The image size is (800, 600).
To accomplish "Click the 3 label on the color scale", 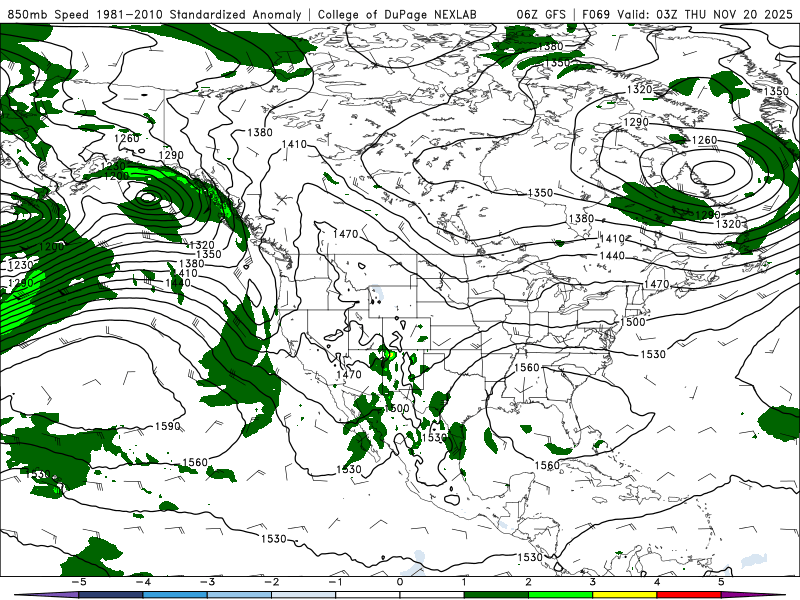I will click(x=593, y=582).
